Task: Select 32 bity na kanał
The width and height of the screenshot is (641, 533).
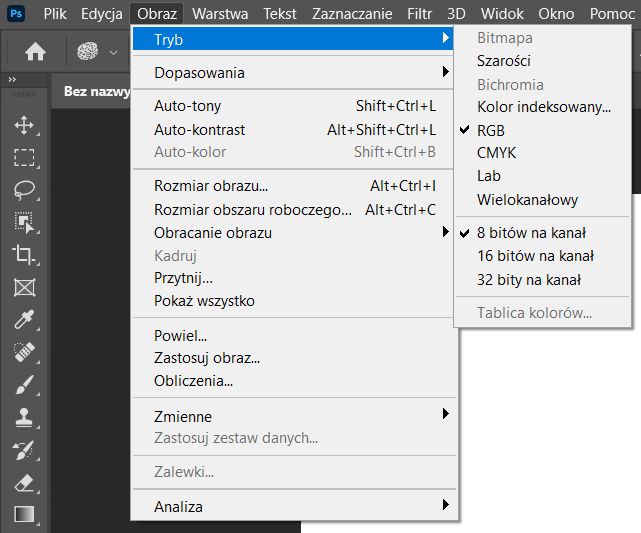Action: [543, 280]
